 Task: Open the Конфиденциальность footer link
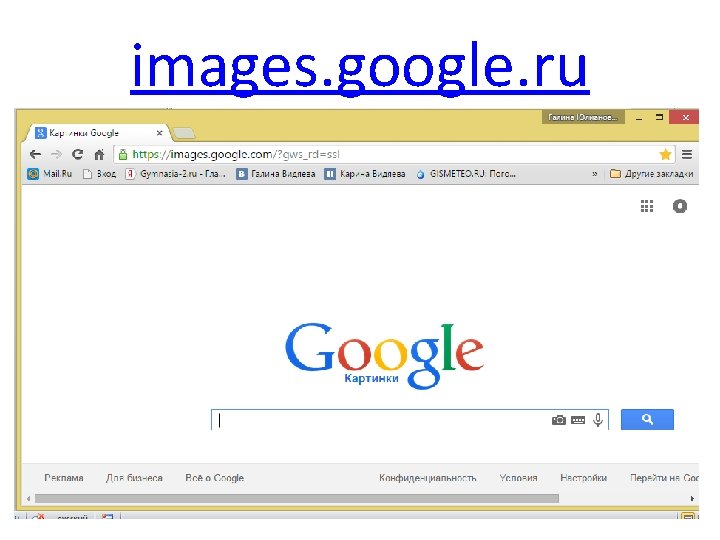428,478
